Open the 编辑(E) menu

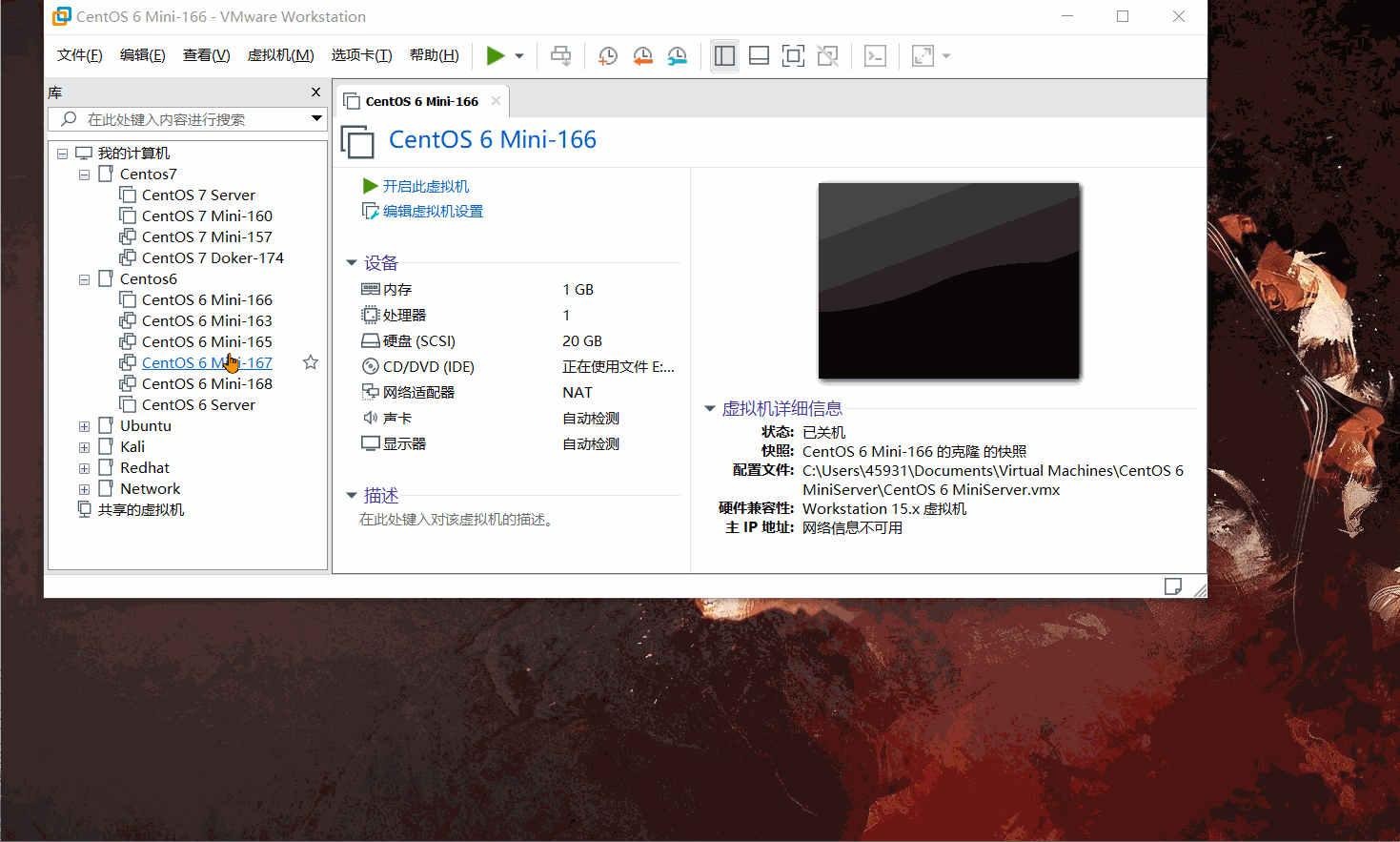click(x=143, y=55)
